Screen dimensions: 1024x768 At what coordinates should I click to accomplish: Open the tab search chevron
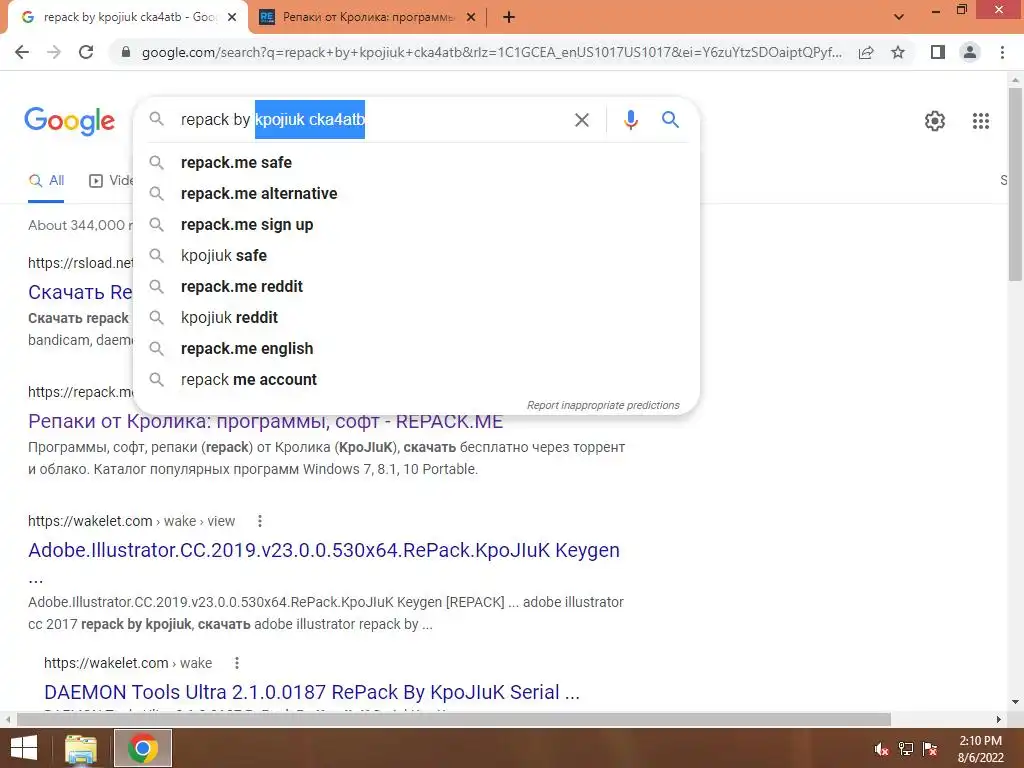pyautogui.click(x=899, y=17)
